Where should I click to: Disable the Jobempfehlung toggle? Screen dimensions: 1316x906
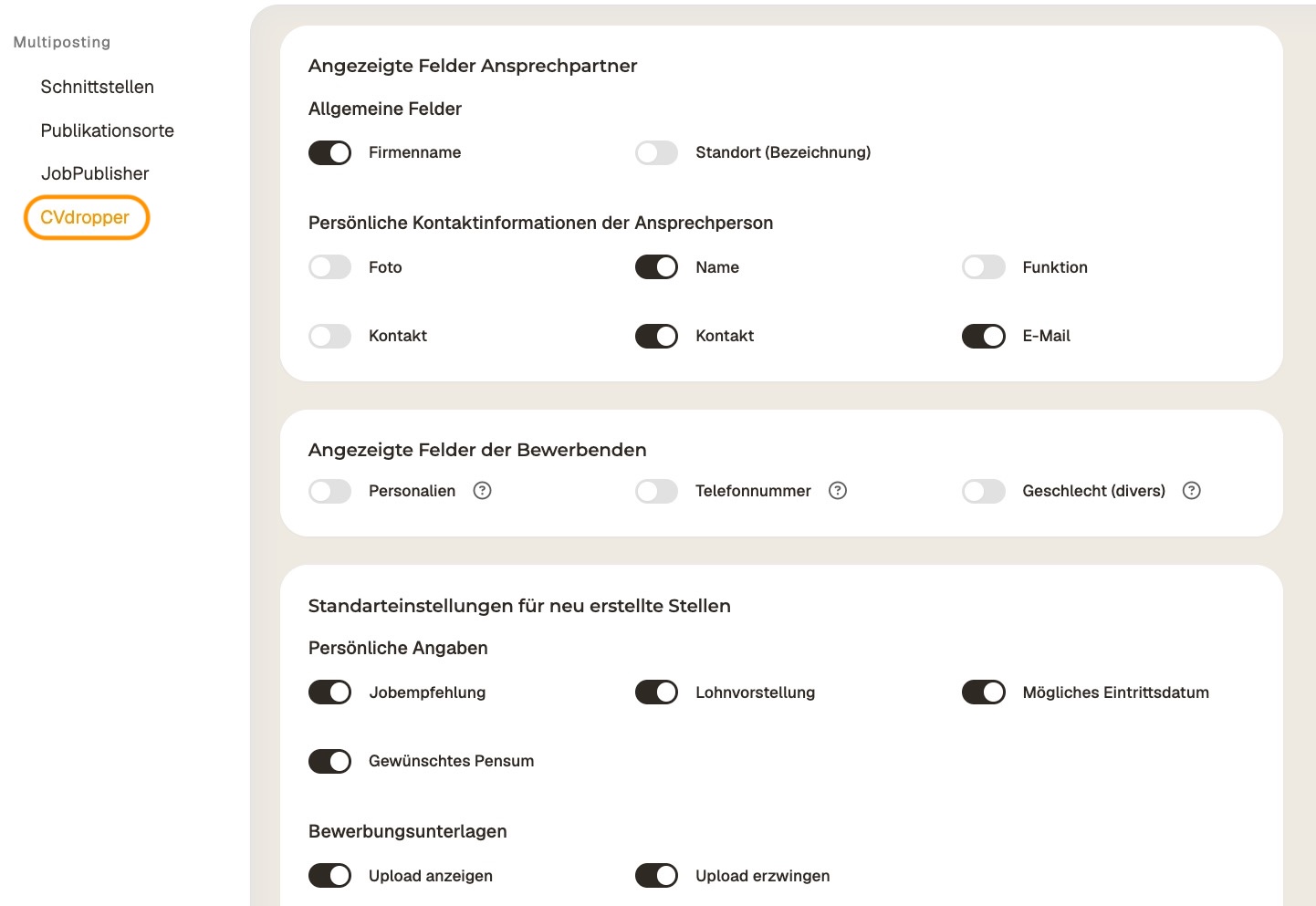329,693
